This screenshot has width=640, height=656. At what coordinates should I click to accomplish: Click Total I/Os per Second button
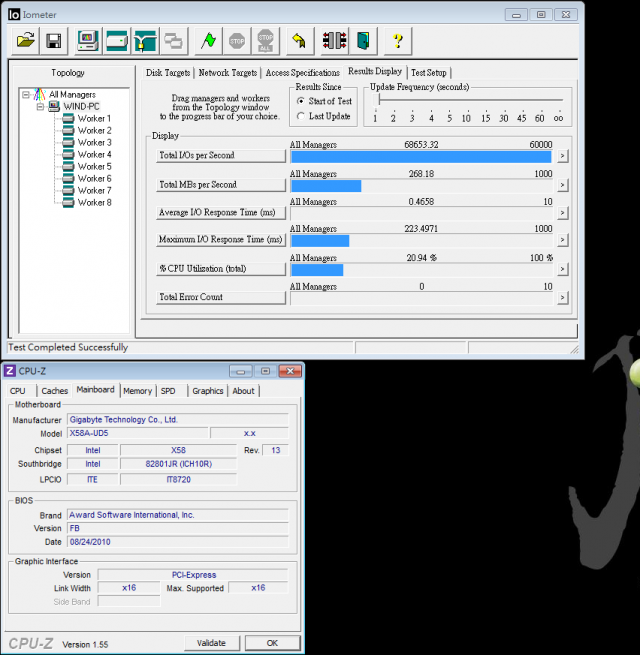(221, 156)
